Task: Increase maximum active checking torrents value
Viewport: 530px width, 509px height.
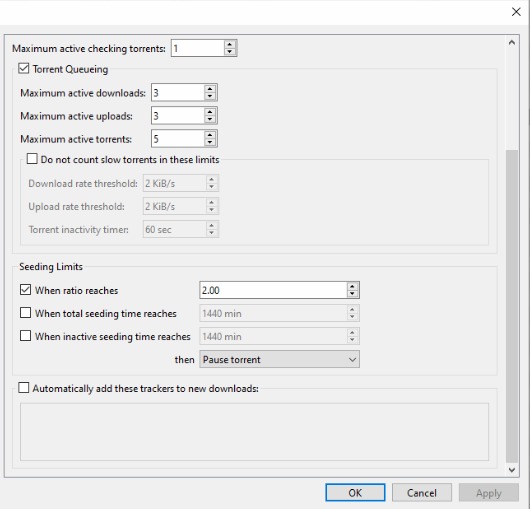Action: coord(230,45)
